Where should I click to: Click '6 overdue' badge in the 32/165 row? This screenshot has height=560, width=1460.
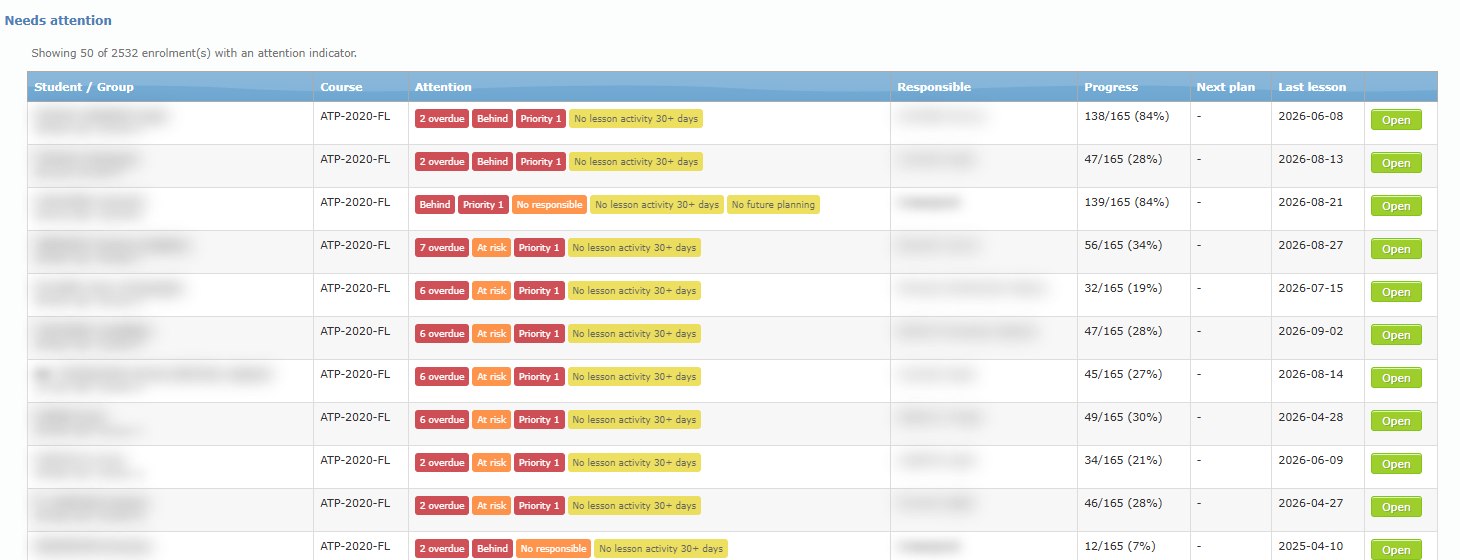[x=442, y=290]
